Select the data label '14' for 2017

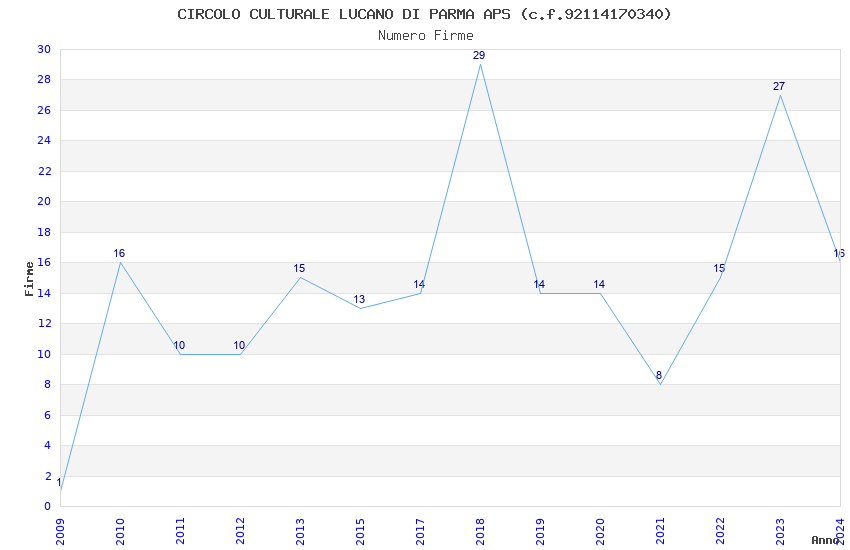419,284
